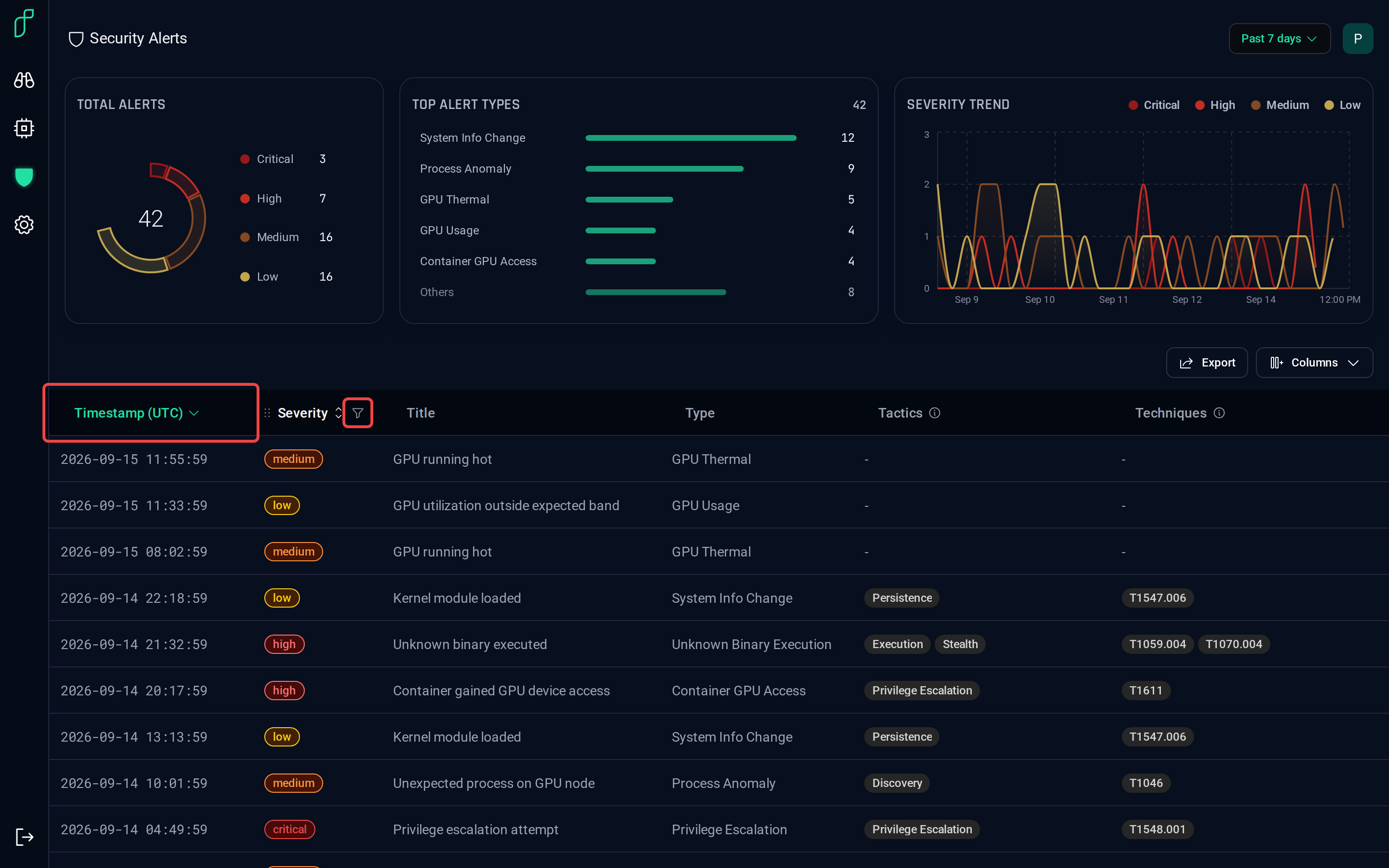Toggle Critical series in Severity Trend legend
The height and width of the screenshot is (868, 1389).
coord(1154,105)
